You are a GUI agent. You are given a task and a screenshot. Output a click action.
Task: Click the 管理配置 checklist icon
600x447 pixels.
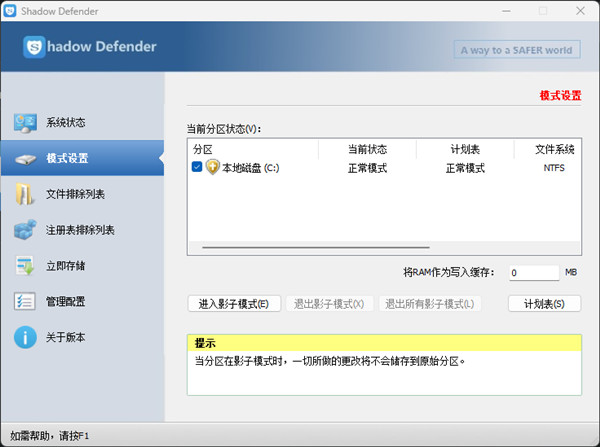(25, 301)
